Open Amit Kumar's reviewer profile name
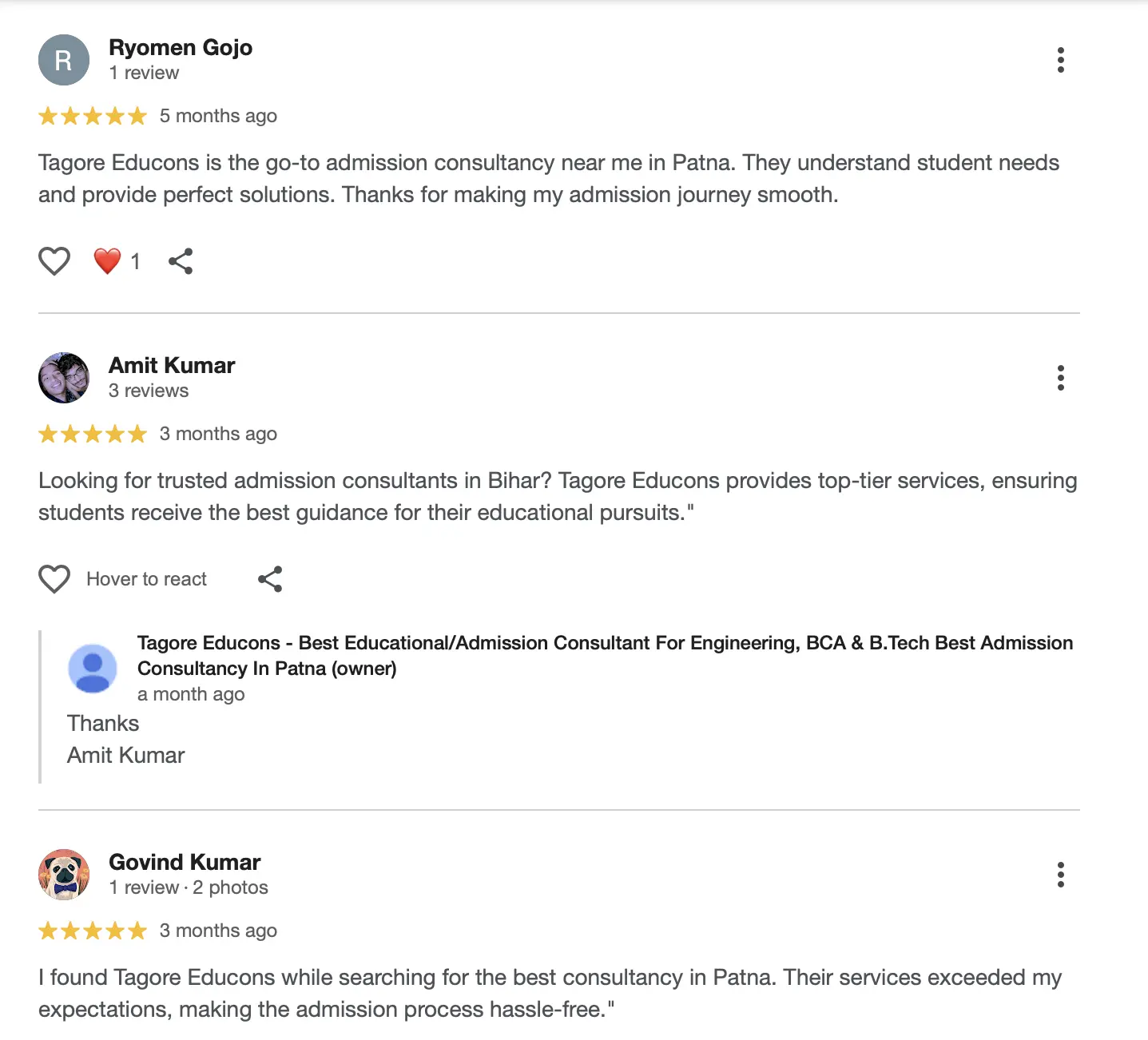 (x=172, y=366)
